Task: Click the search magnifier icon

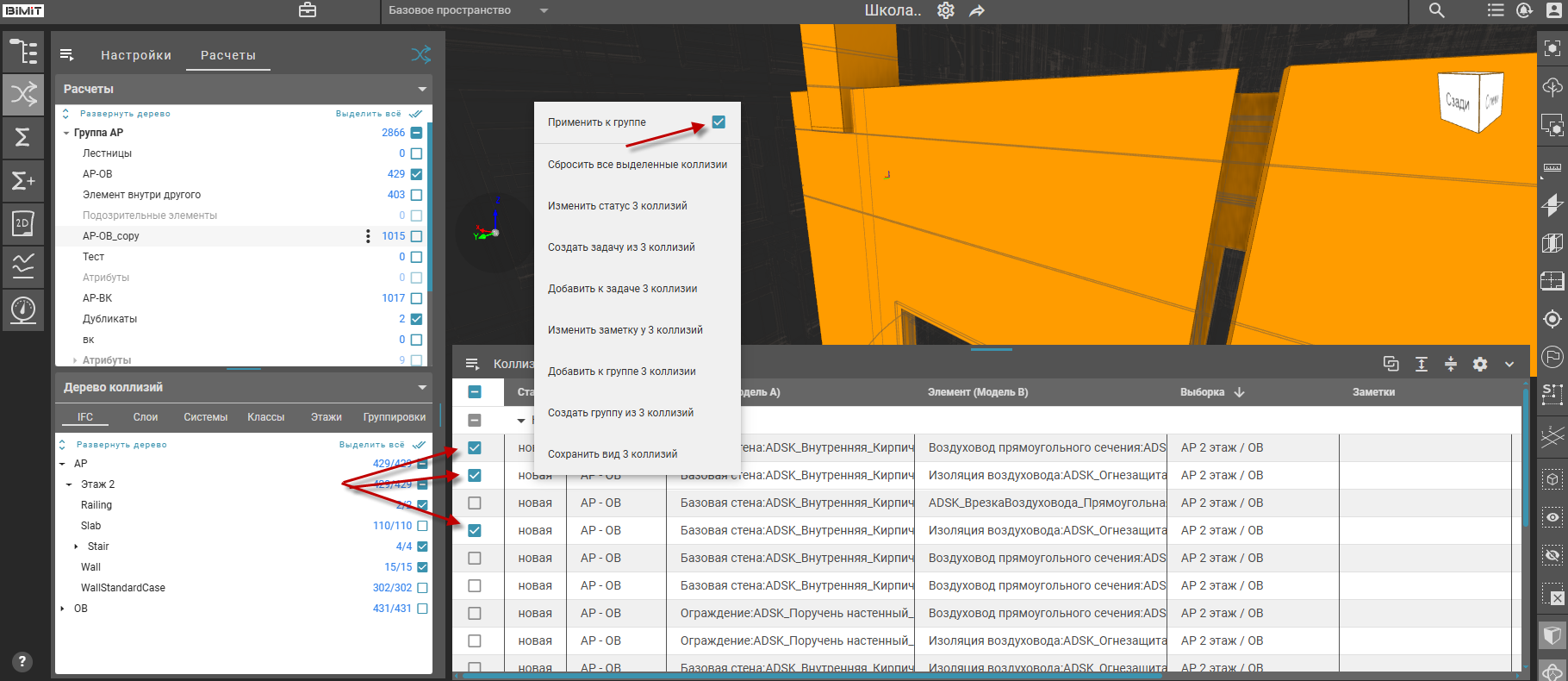Action: [x=1436, y=10]
